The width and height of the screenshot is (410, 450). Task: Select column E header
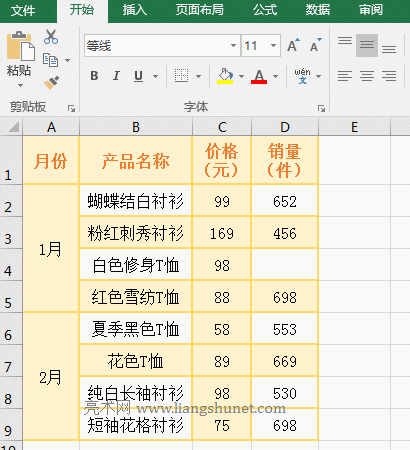(354, 127)
